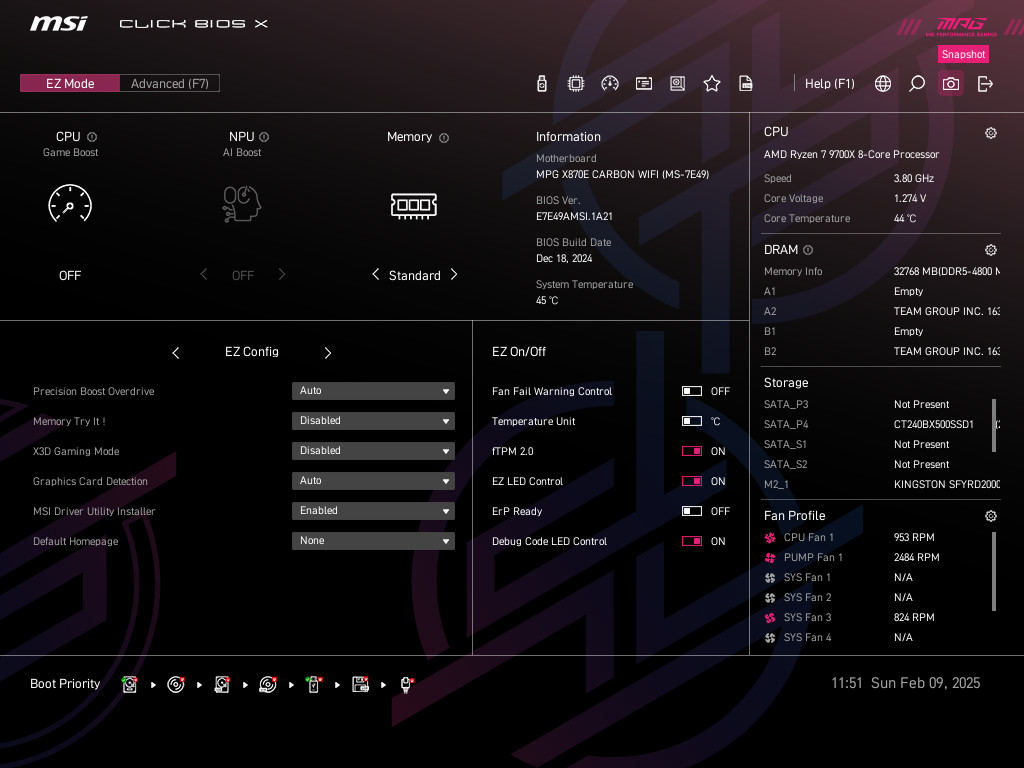Open Favorites star icon

[711, 84]
